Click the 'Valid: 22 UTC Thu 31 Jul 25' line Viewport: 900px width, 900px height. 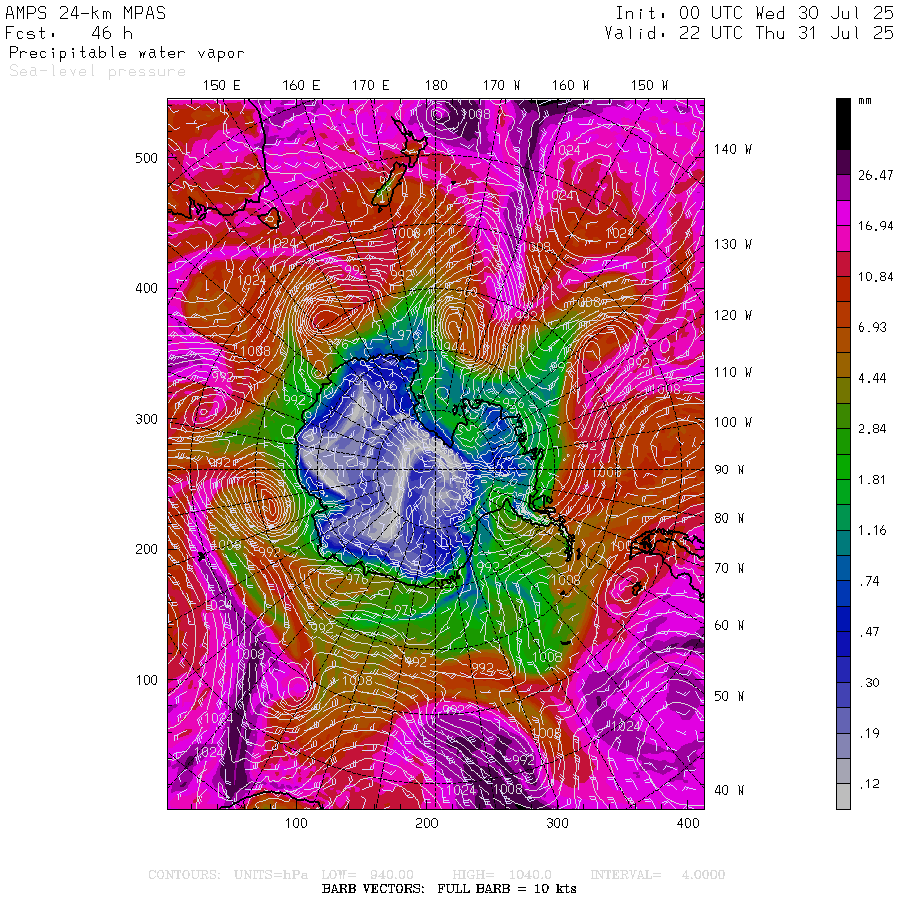pos(749,33)
